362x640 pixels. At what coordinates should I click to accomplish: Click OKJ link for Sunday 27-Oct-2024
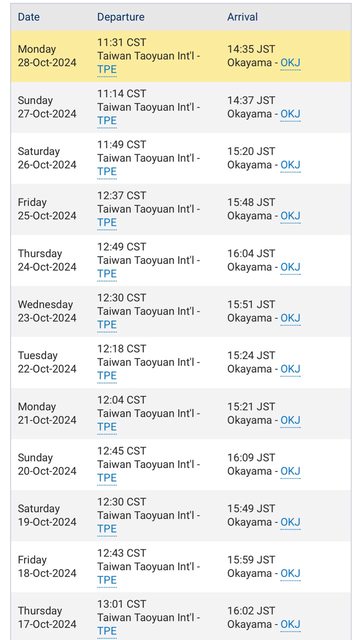tap(290, 114)
